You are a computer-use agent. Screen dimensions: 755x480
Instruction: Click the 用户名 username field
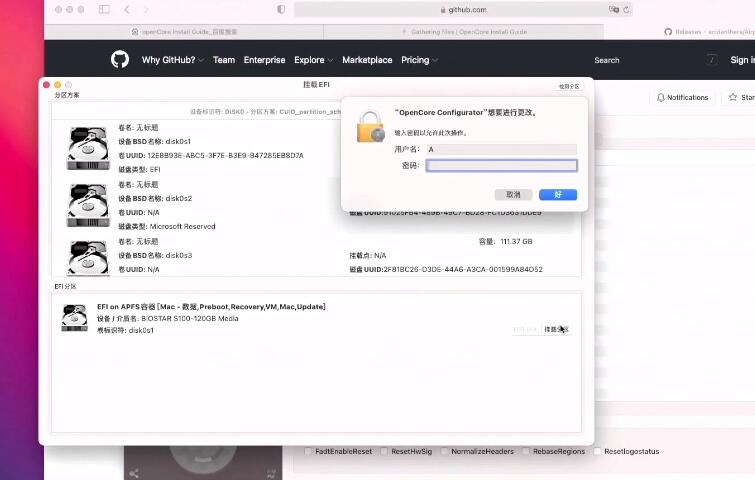(501, 149)
